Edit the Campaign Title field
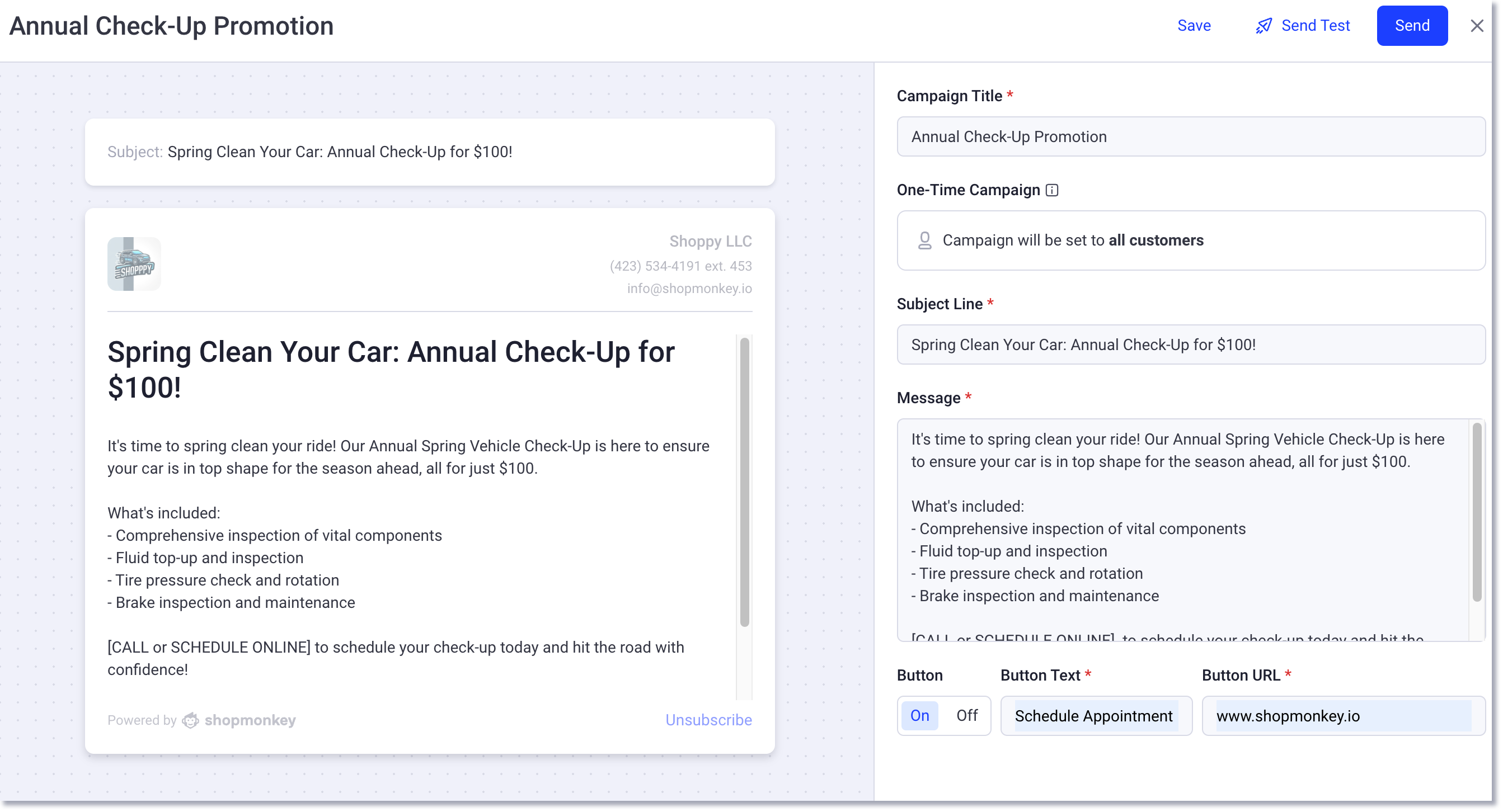Image resolution: width=1503 pixels, height=812 pixels. (x=1191, y=136)
